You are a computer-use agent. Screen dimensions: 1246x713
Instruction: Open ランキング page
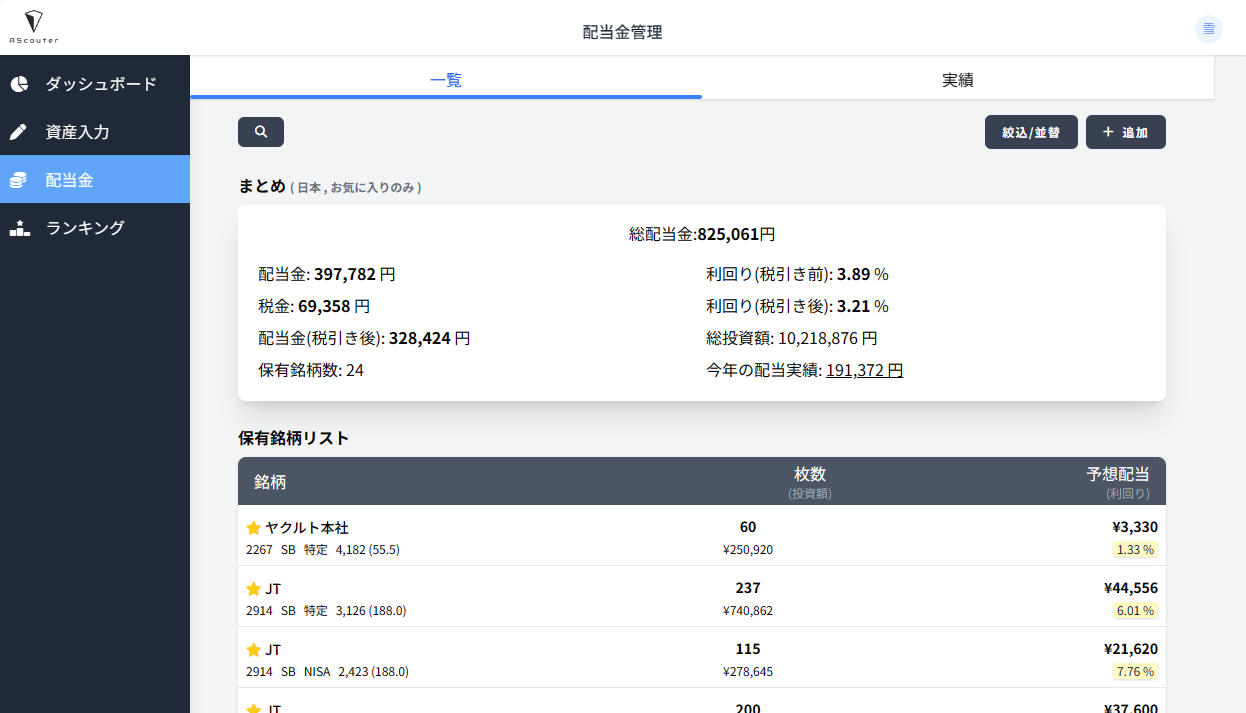(x=95, y=228)
